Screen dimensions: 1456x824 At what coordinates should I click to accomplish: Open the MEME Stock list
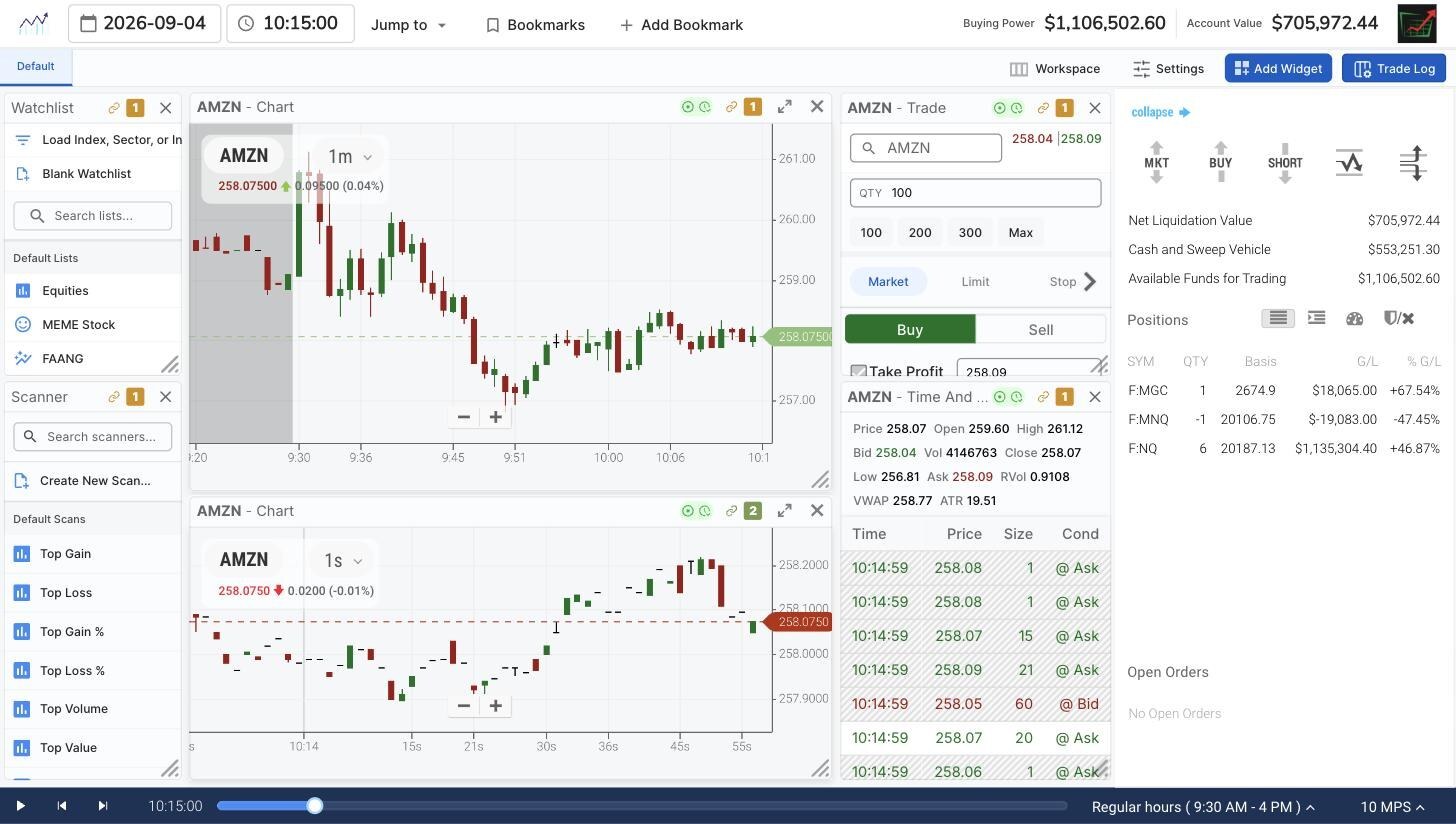point(78,325)
